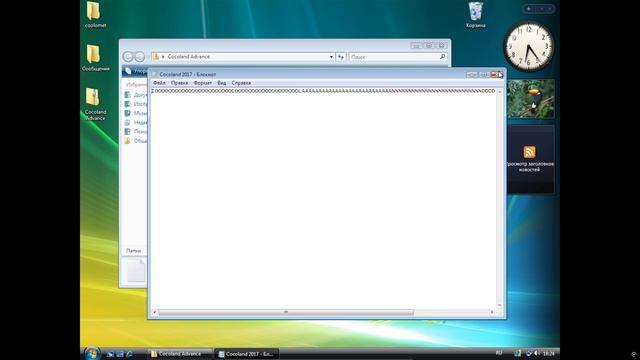Click the Explorer search magnifier icon
This screenshot has height=360, width=640.
coord(442,57)
